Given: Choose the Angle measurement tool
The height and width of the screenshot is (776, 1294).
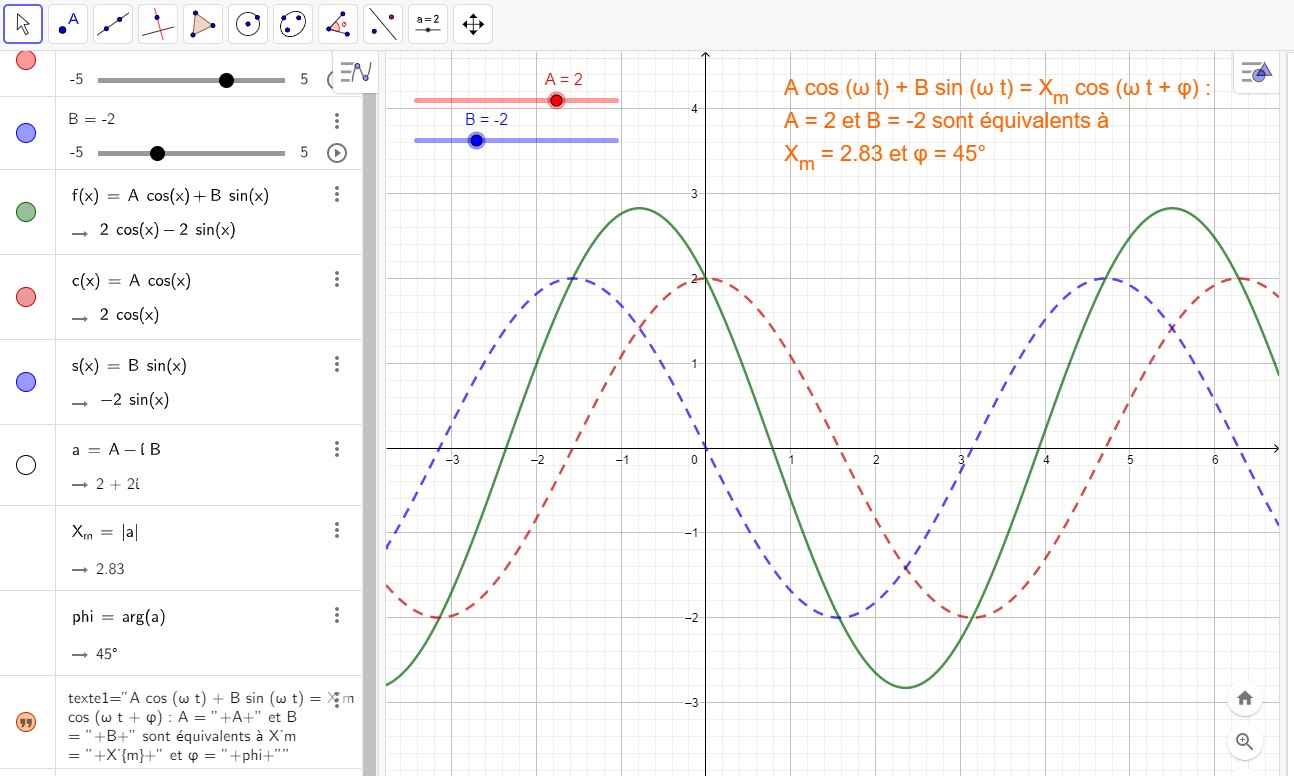Looking at the screenshot, I should 338,24.
